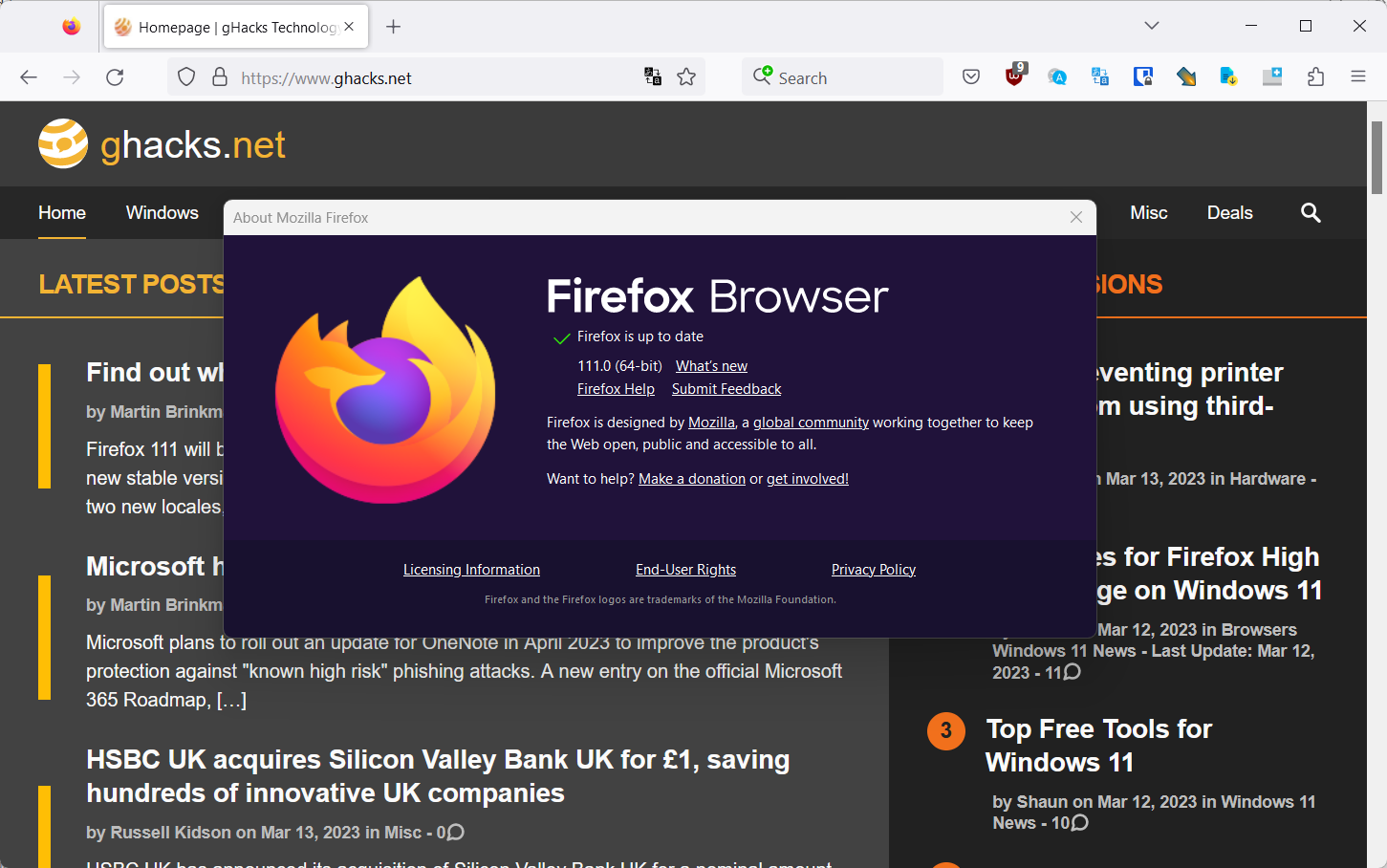Open uBlock Origin extension icon
1387x868 pixels.
[x=1015, y=76]
